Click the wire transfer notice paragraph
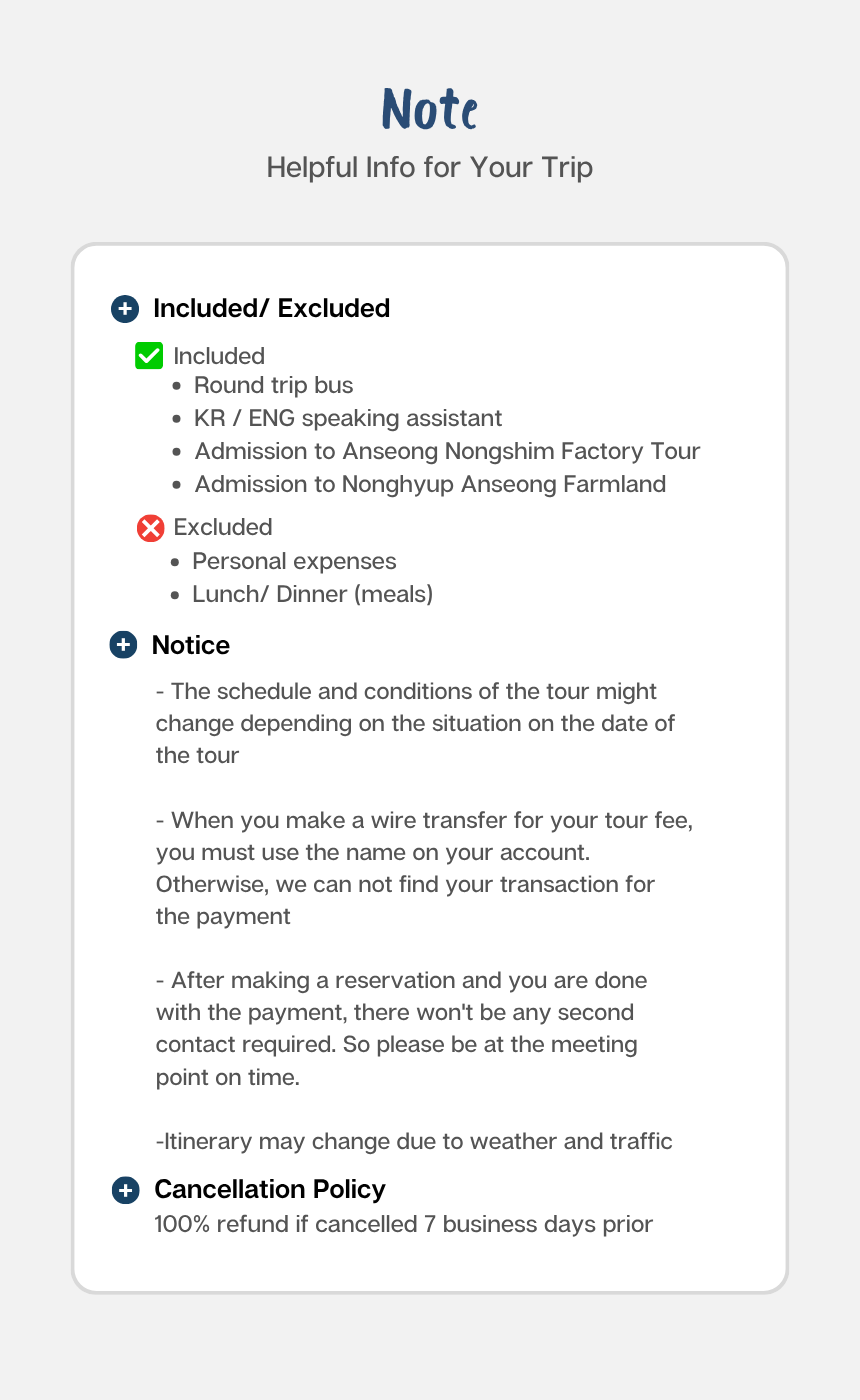 [x=425, y=868]
